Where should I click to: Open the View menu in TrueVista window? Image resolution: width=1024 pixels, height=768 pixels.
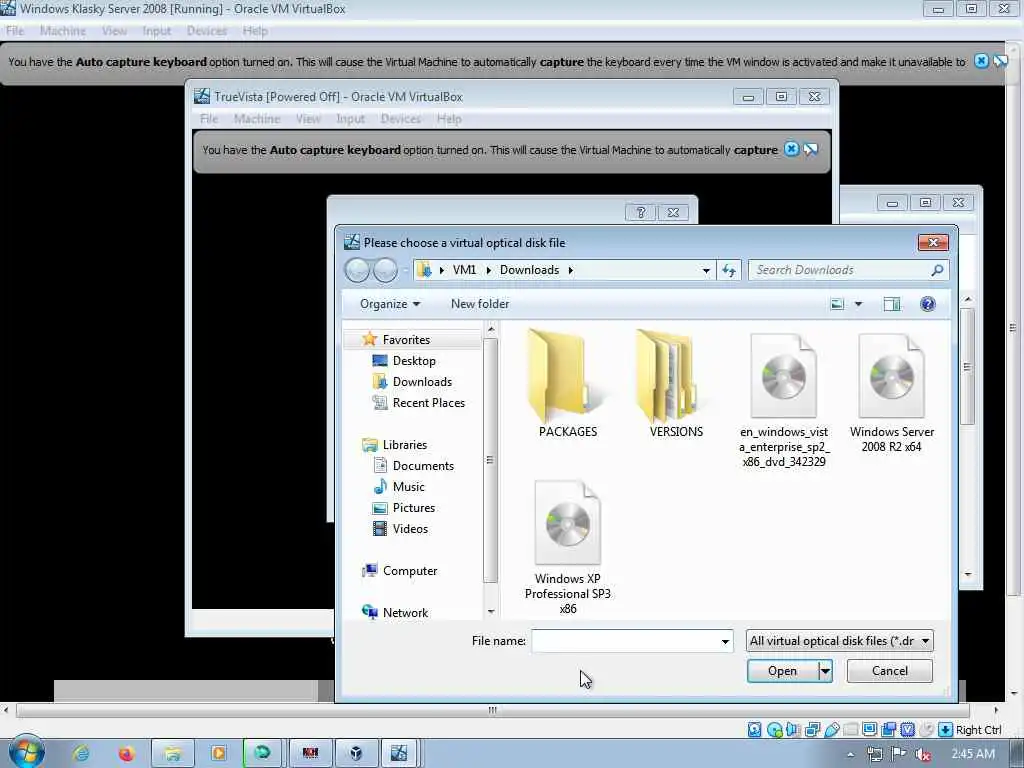click(308, 119)
